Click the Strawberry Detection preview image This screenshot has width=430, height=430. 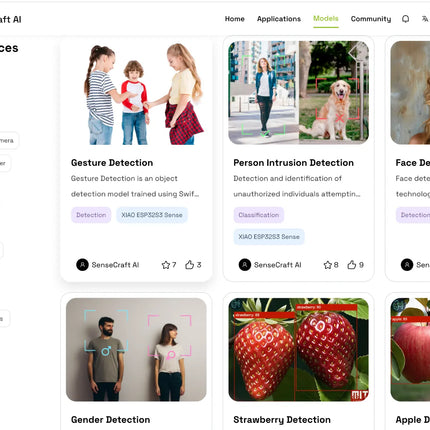point(299,350)
